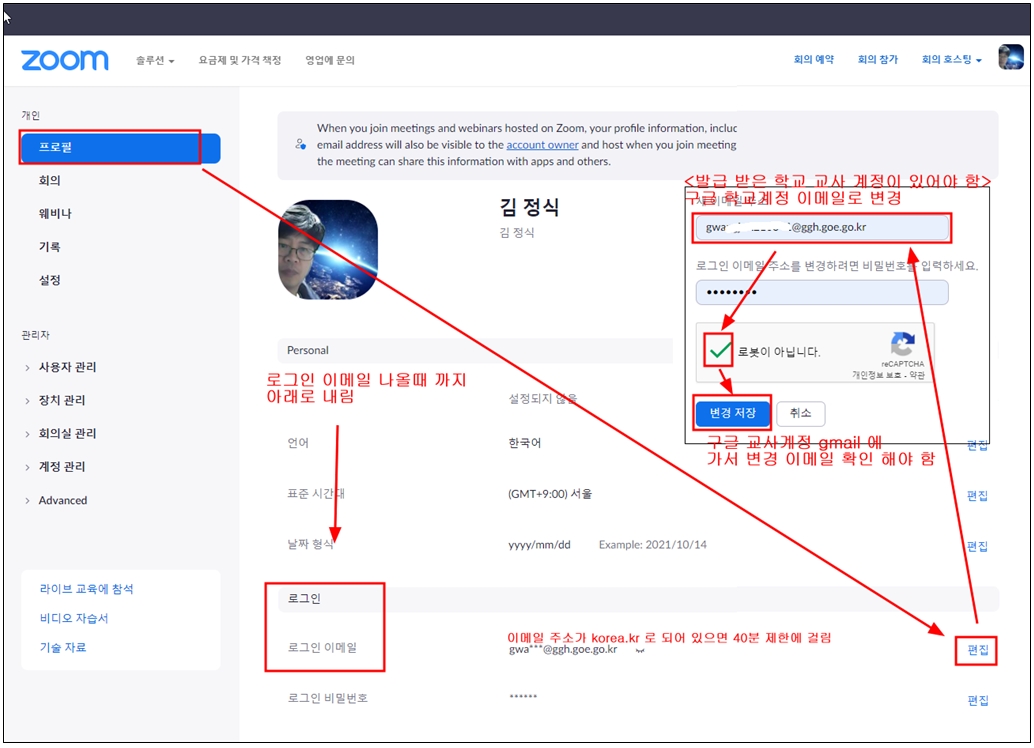
Task: Click the masked email gwa***@ggh.goe.go.kr
Action: (563, 650)
